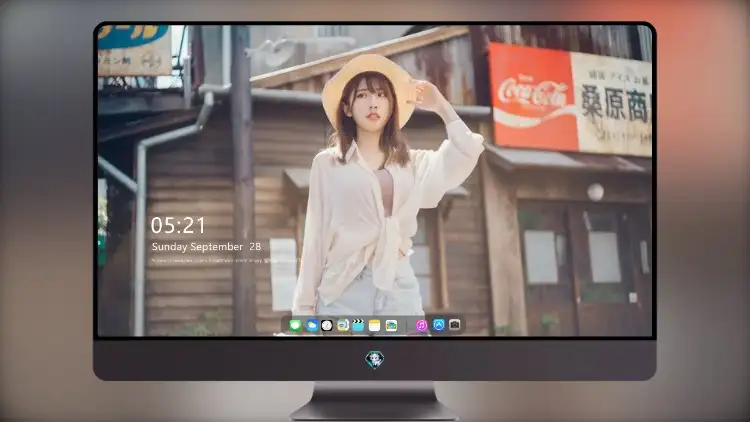The height and width of the screenshot is (422, 750).
Task: Click the 05:21 clock widget
Action: pos(178,225)
